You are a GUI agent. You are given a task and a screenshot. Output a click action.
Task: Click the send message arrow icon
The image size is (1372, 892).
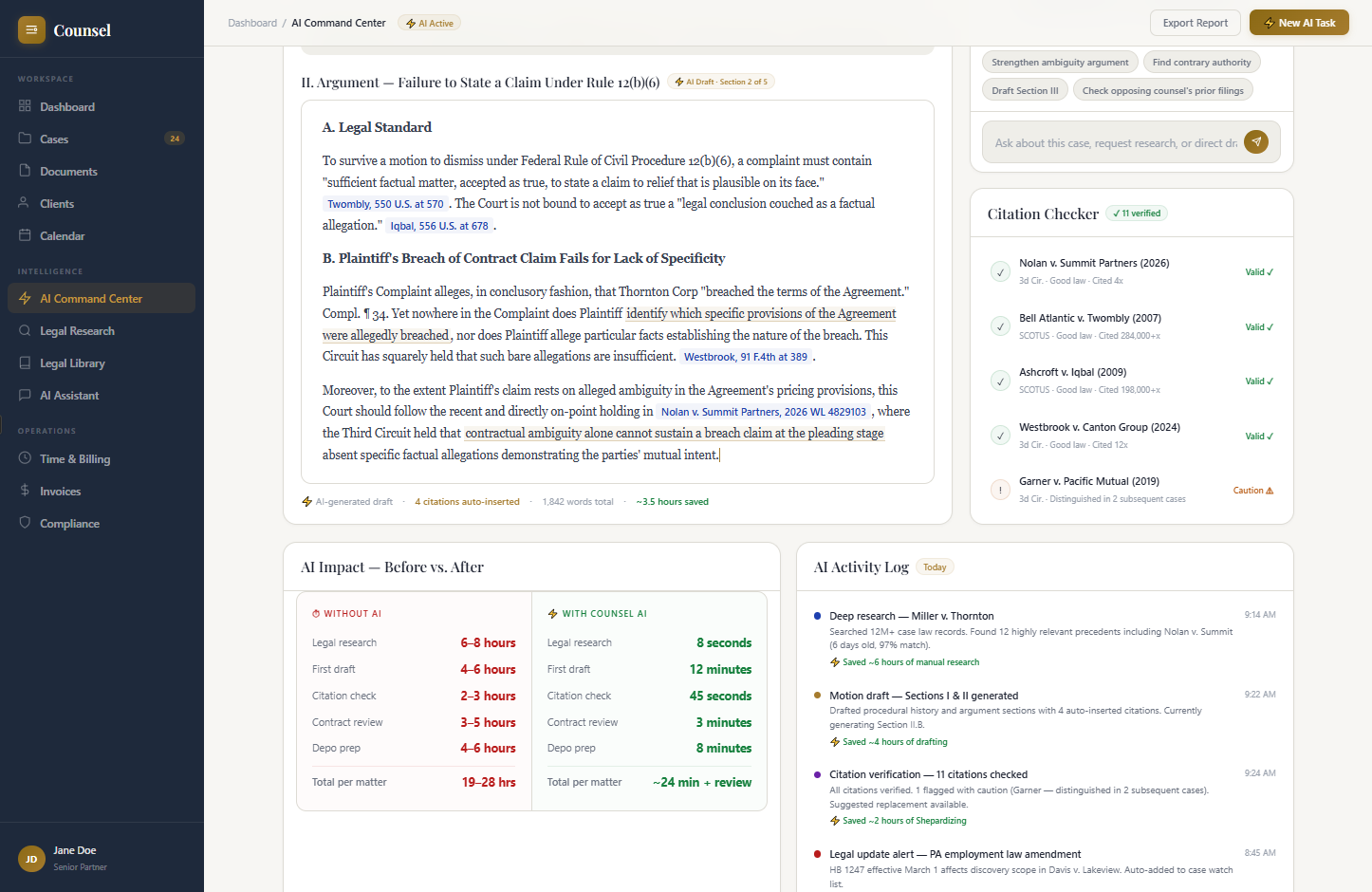1256,142
